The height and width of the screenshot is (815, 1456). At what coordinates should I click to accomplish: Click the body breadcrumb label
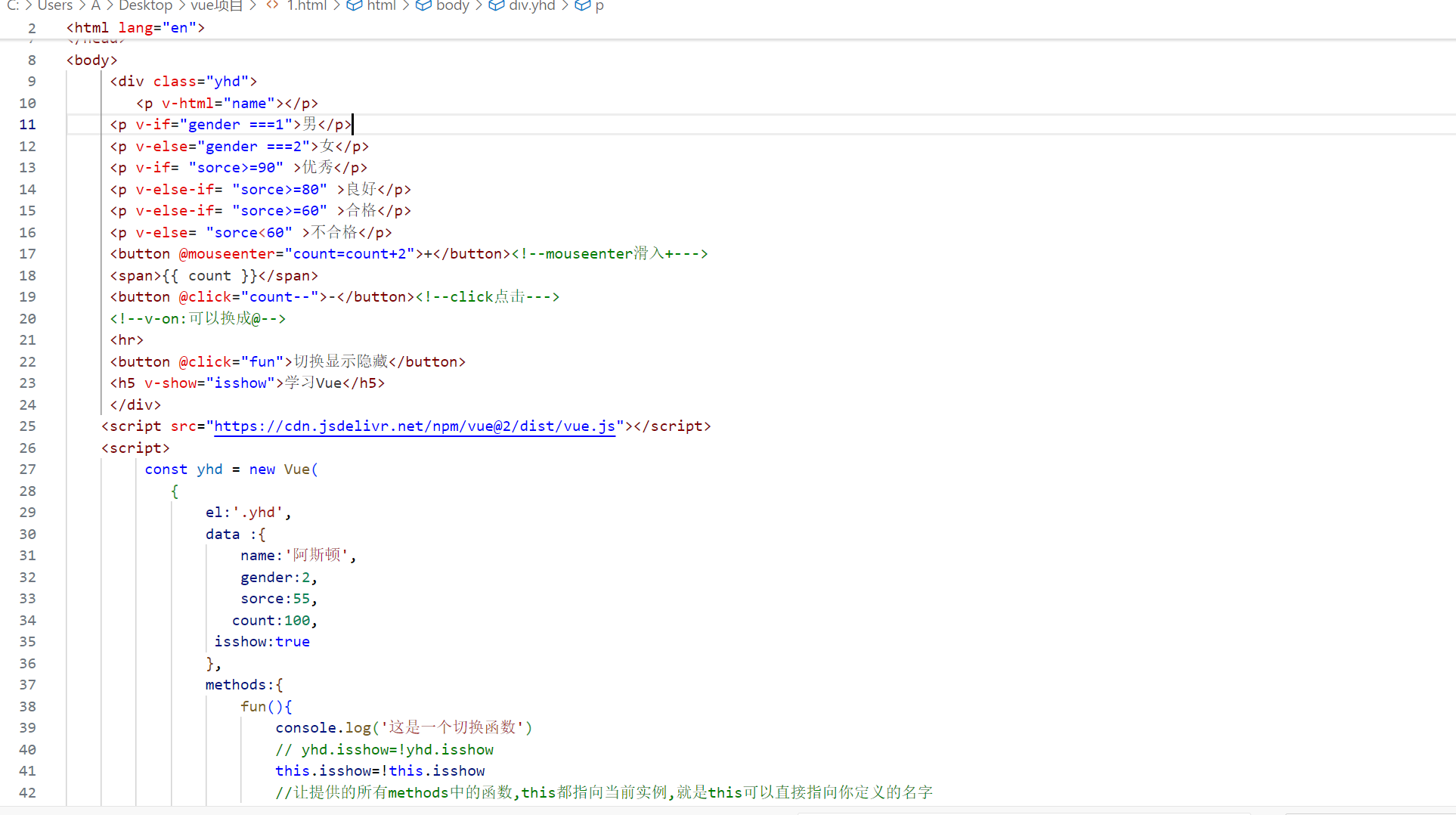click(x=453, y=5)
